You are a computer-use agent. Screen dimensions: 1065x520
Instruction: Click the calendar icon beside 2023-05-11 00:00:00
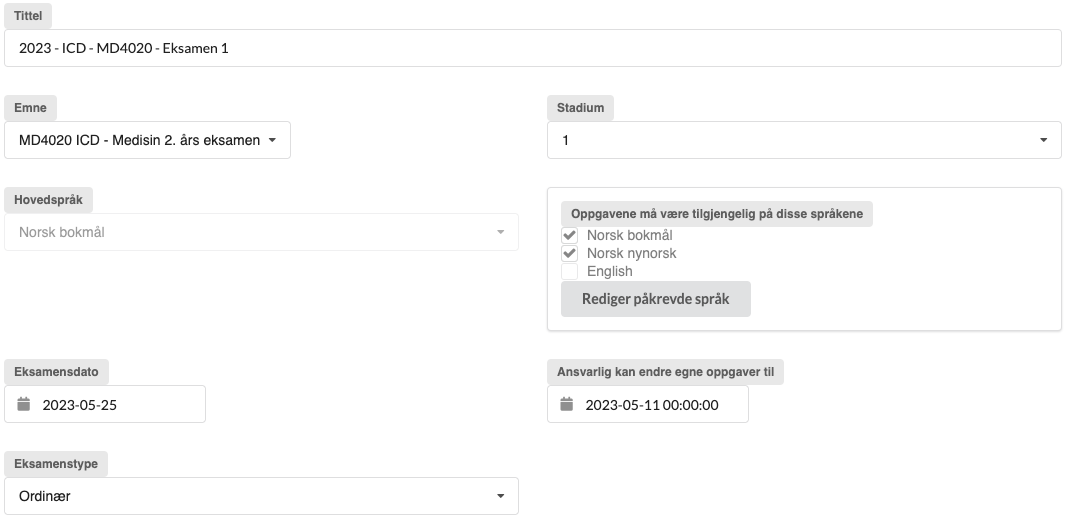coord(567,405)
